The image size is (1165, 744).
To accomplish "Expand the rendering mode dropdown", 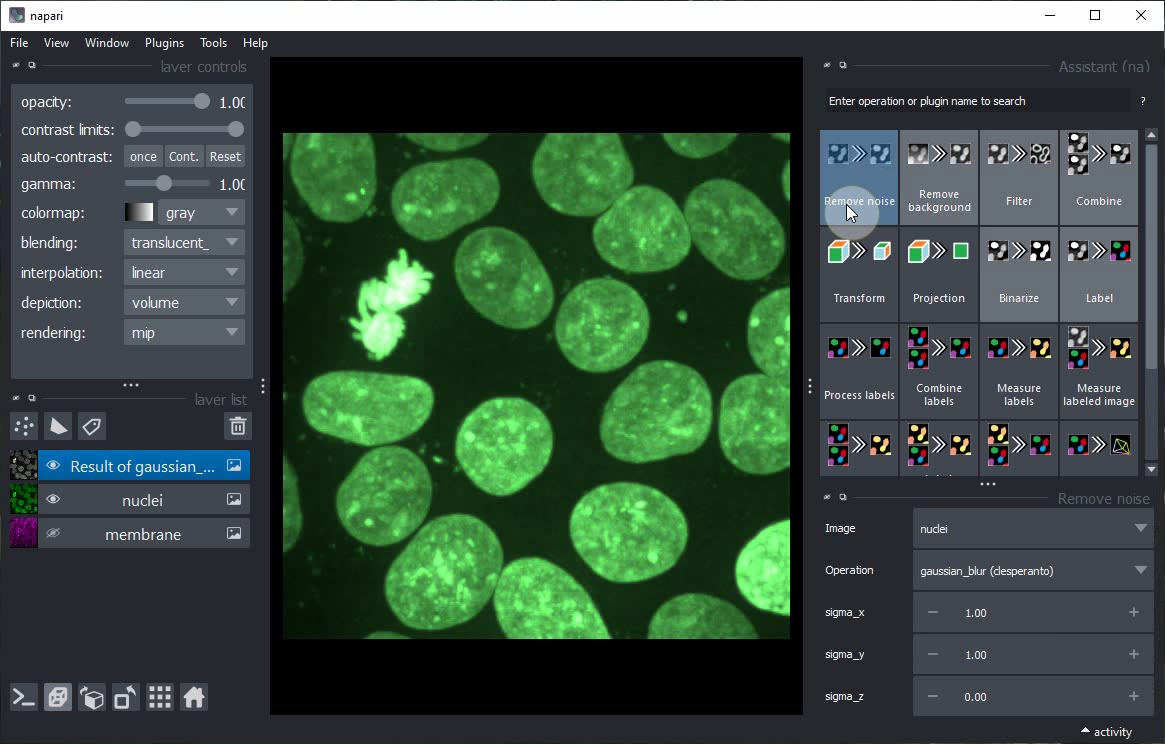I will [x=185, y=333].
